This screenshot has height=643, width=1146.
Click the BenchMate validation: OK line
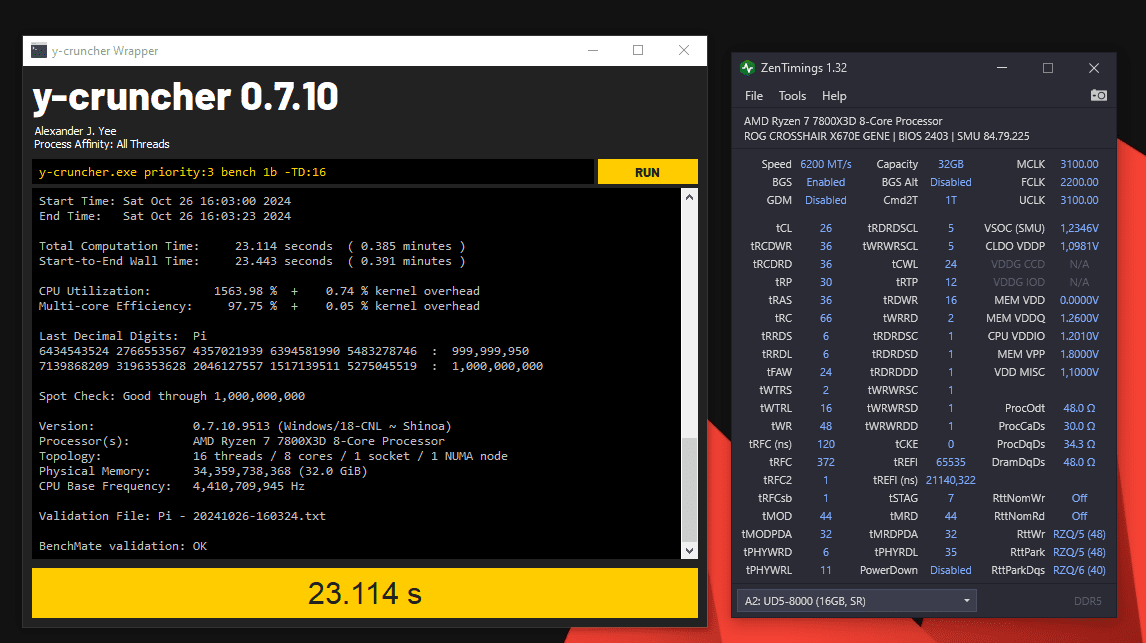[123, 546]
